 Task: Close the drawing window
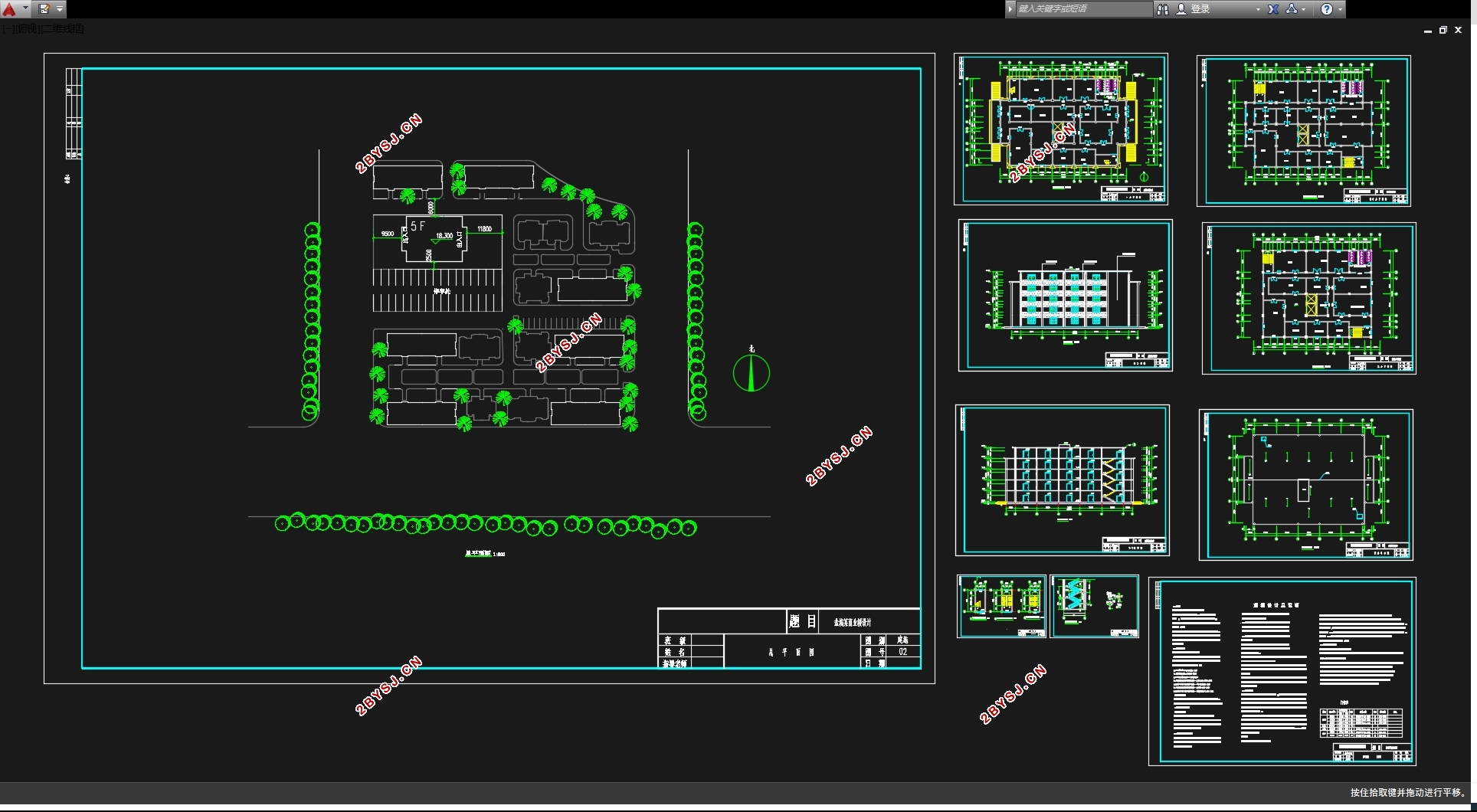1458,31
